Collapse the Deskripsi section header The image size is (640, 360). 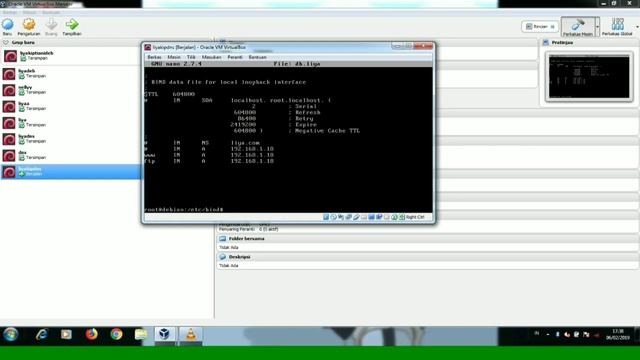point(427,257)
